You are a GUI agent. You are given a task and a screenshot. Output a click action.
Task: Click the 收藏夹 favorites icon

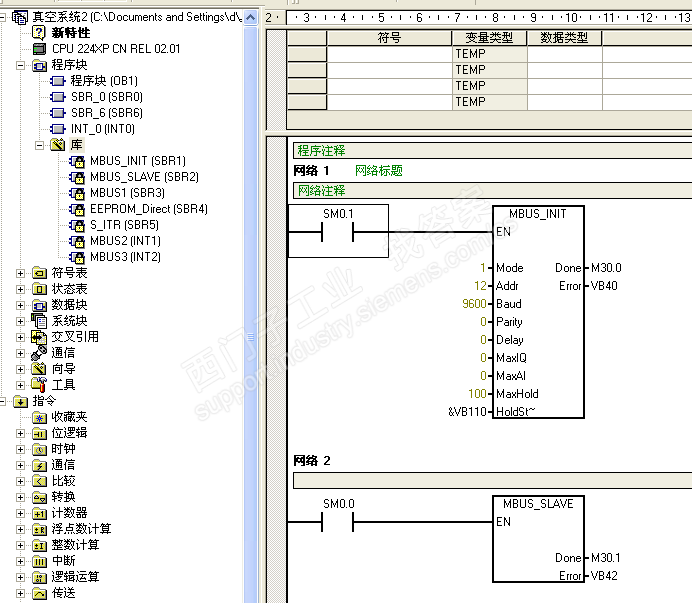tap(39, 417)
